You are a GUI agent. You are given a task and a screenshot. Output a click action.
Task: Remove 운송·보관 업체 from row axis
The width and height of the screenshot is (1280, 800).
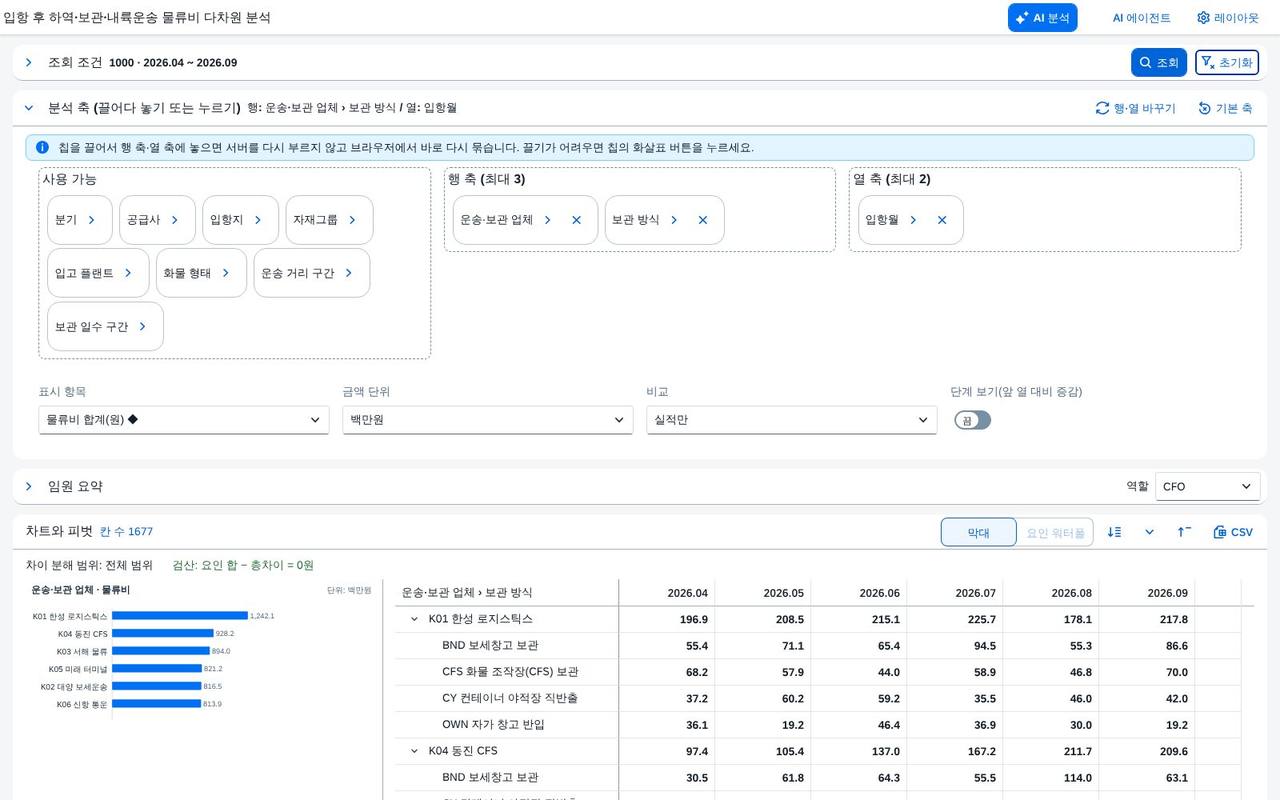click(x=576, y=220)
